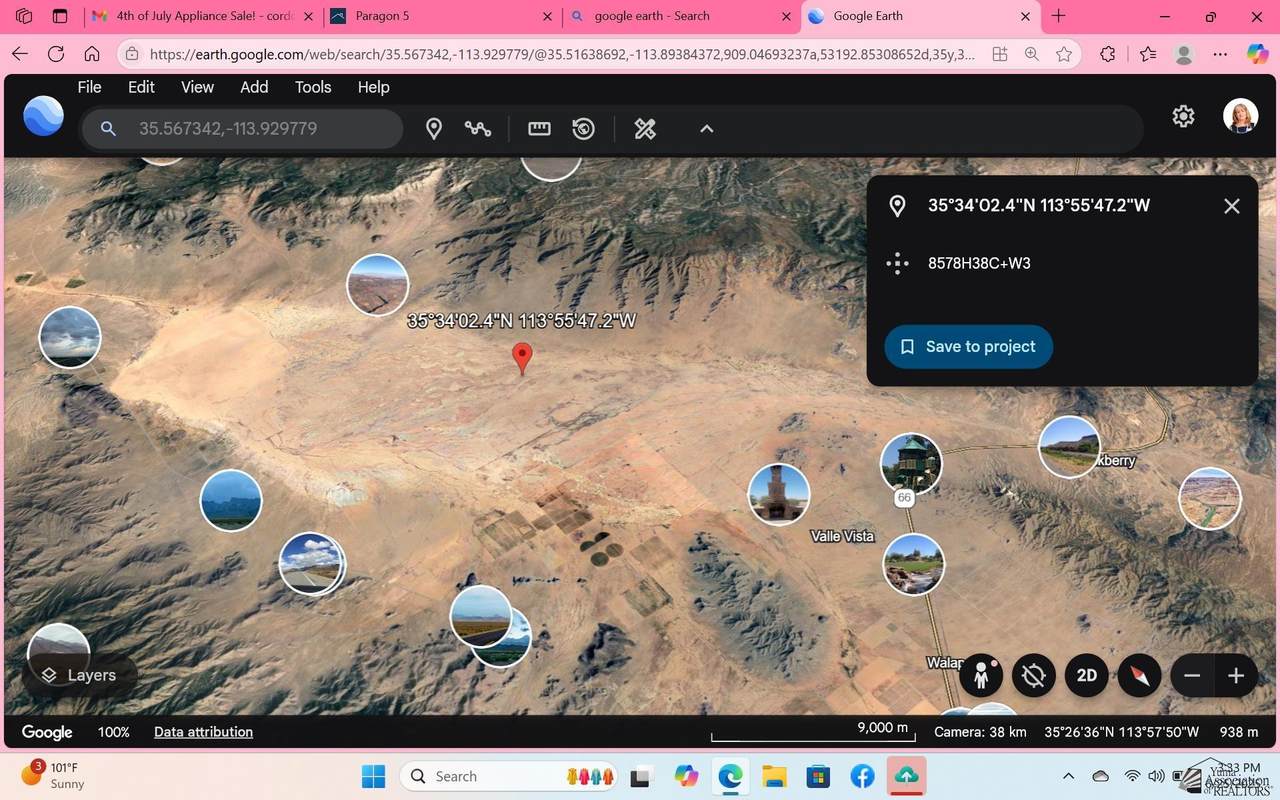Open historical imagery clock icon

[x=584, y=129]
